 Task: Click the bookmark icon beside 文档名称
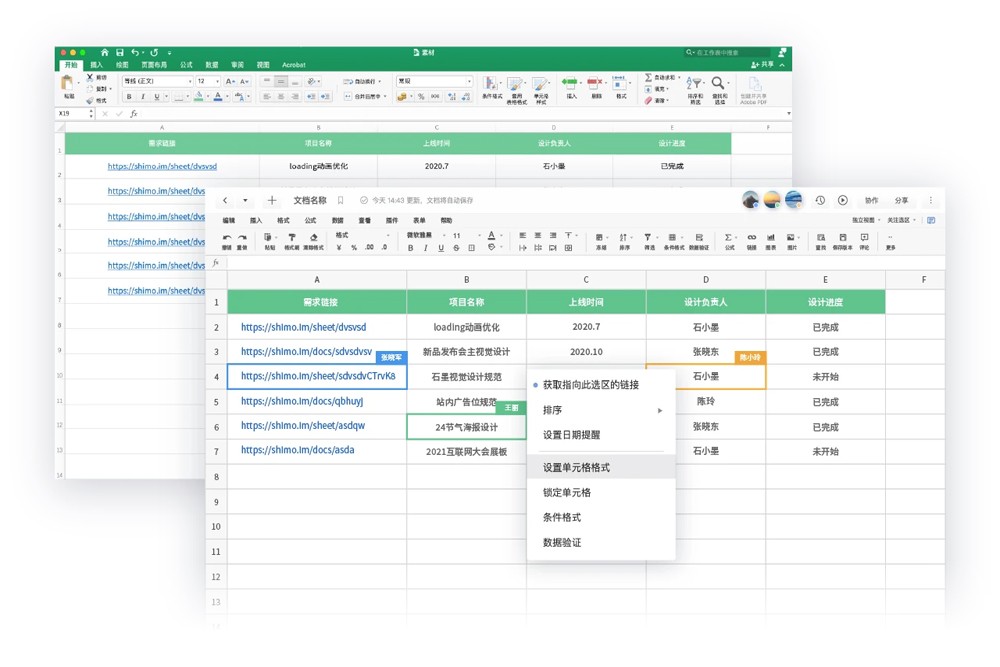tap(341, 201)
